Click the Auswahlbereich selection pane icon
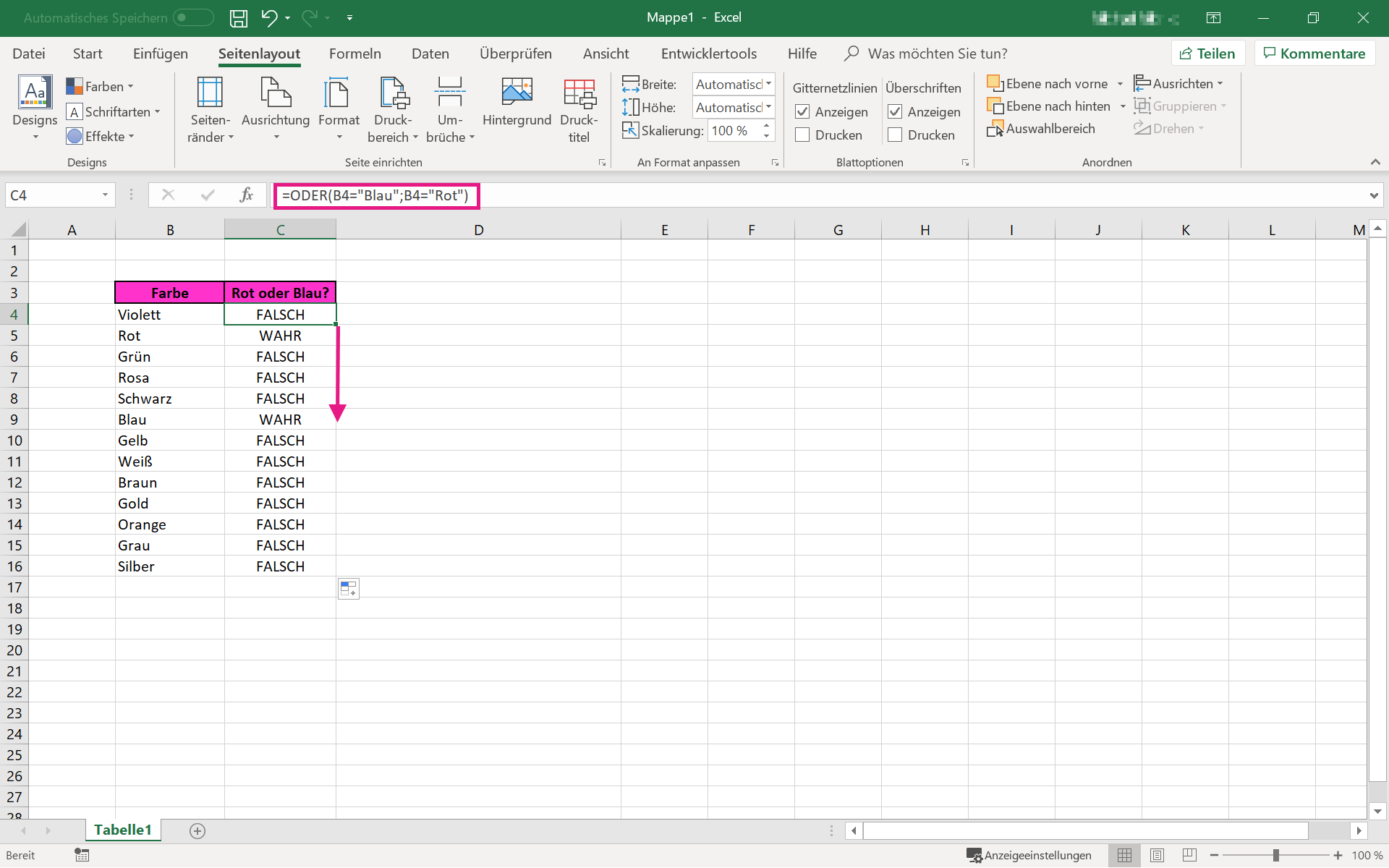The height and width of the screenshot is (868, 1389). [995, 129]
